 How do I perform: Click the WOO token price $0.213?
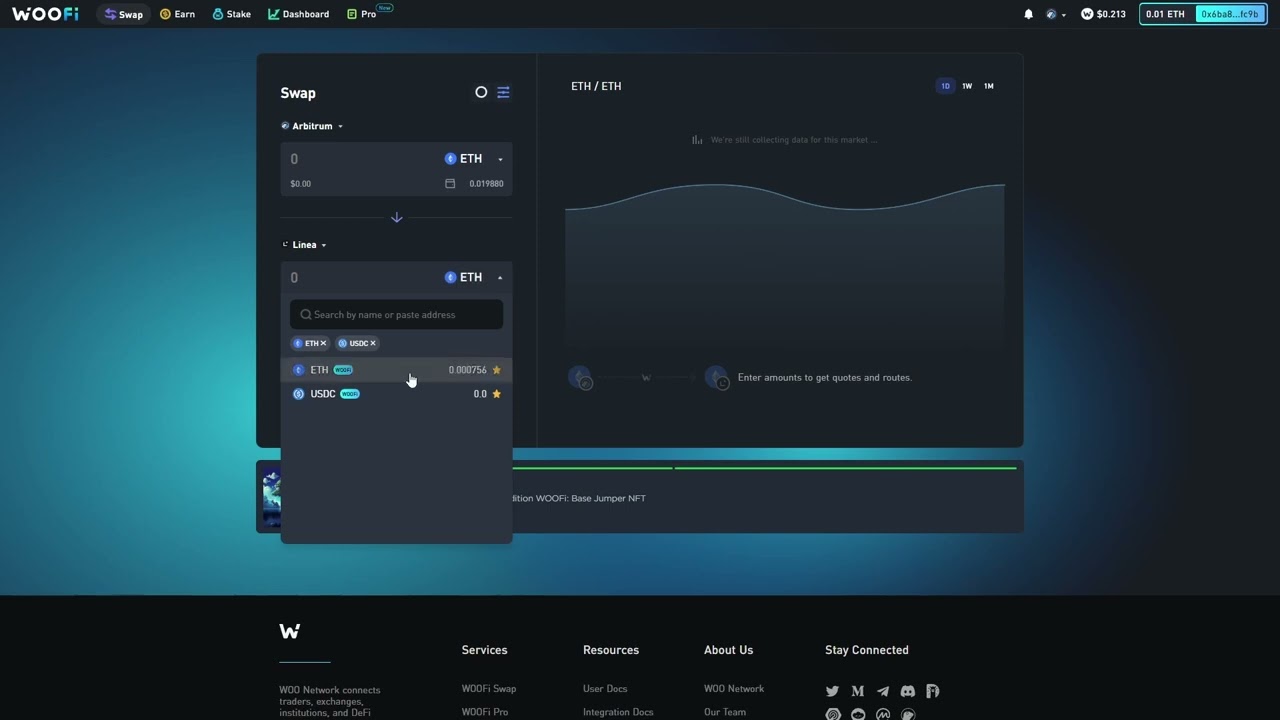click(1103, 14)
